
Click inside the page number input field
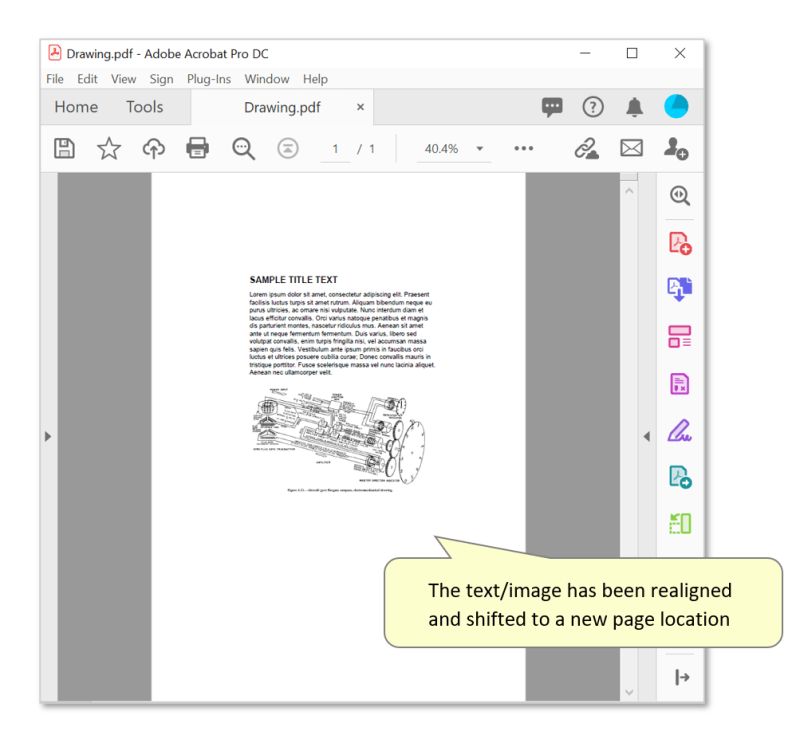point(337,147)
